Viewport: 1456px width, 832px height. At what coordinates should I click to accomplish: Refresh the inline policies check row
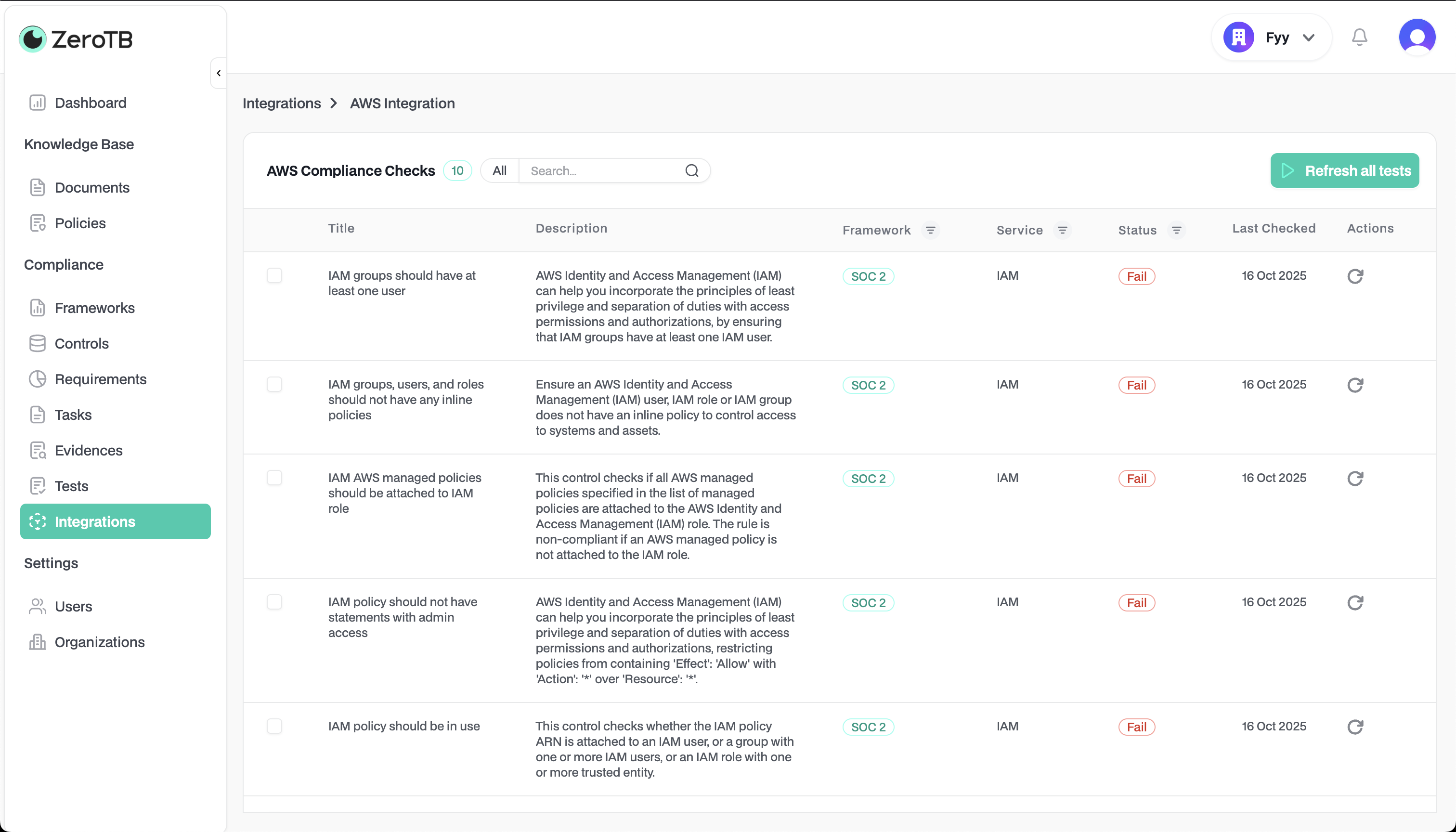1355,385
